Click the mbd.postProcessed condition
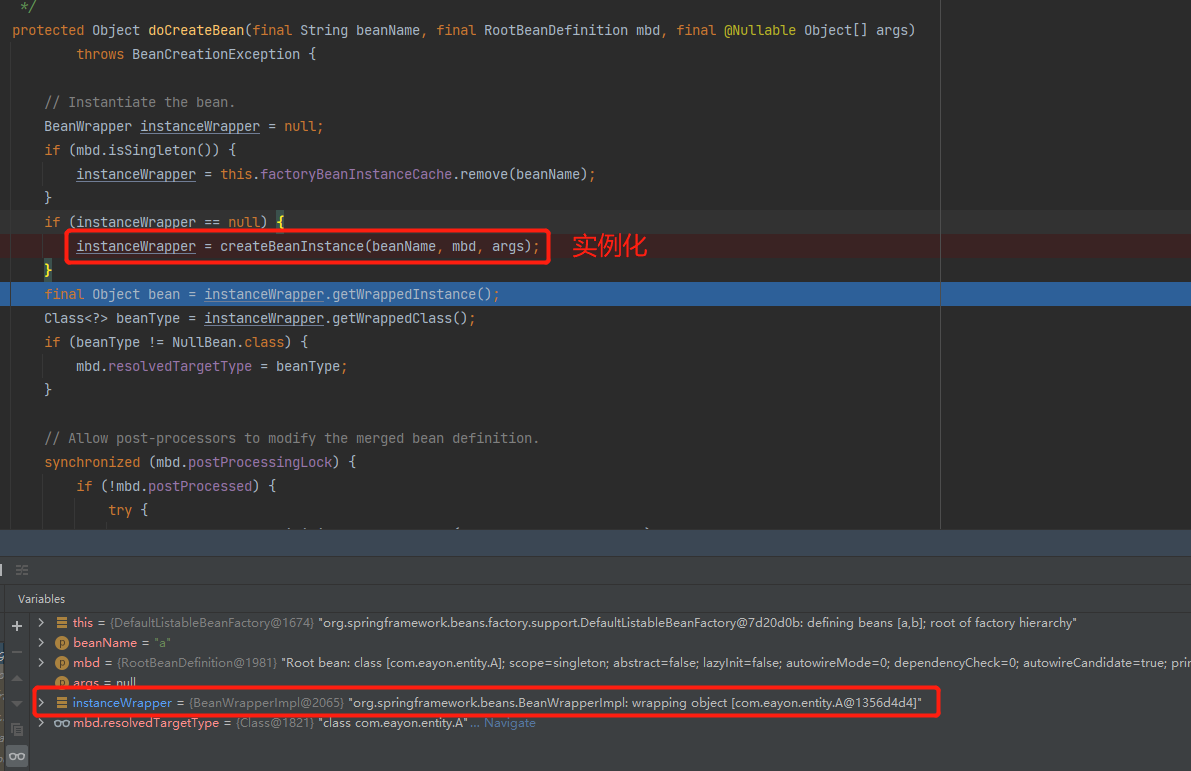1191x771 pixels. coord(183,486)
